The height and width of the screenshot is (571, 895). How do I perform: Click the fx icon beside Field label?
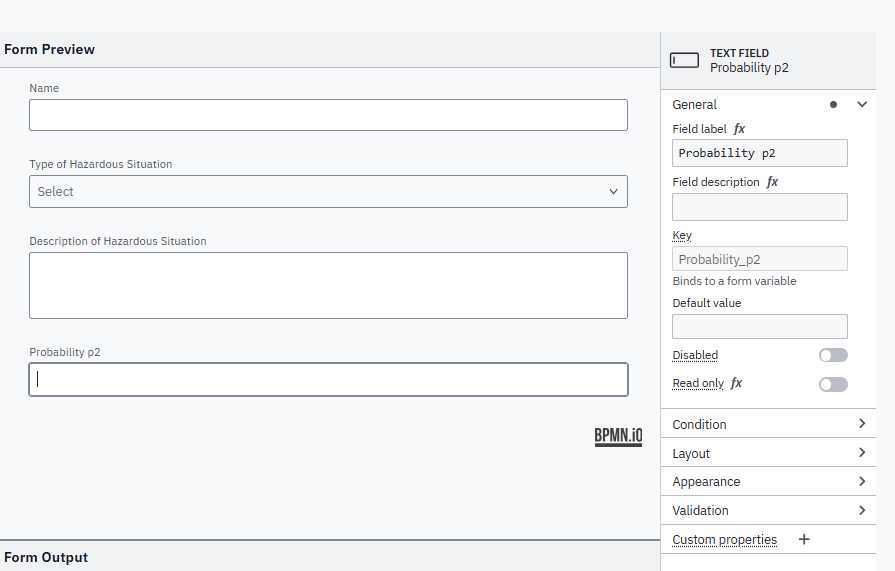[x=739, y=129]
